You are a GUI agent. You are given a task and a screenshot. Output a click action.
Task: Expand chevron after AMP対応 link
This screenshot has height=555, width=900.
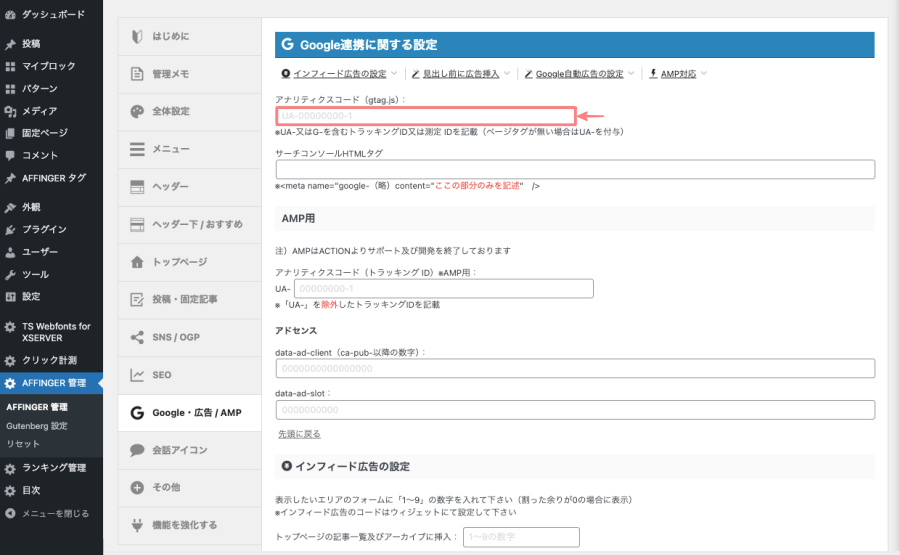704,73
